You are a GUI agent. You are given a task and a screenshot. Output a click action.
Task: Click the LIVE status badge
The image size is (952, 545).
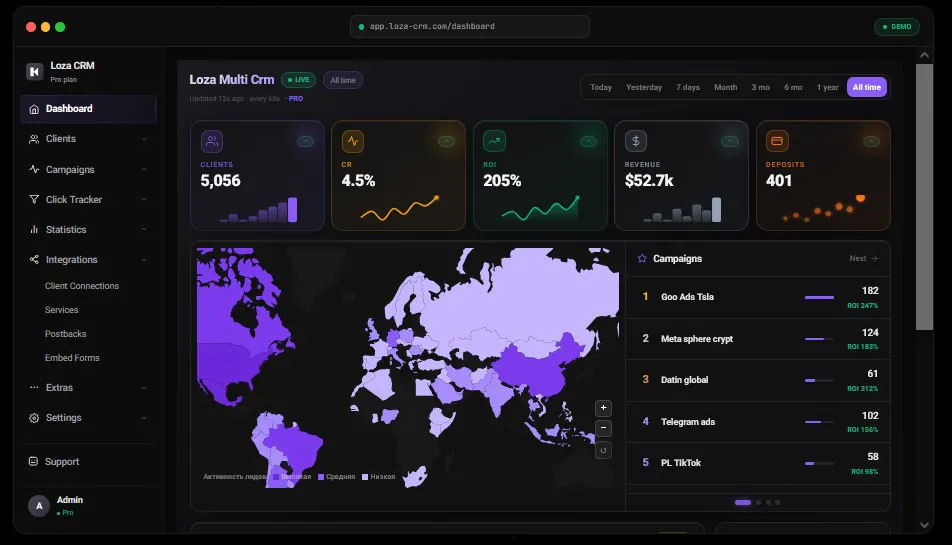point(298,80)
